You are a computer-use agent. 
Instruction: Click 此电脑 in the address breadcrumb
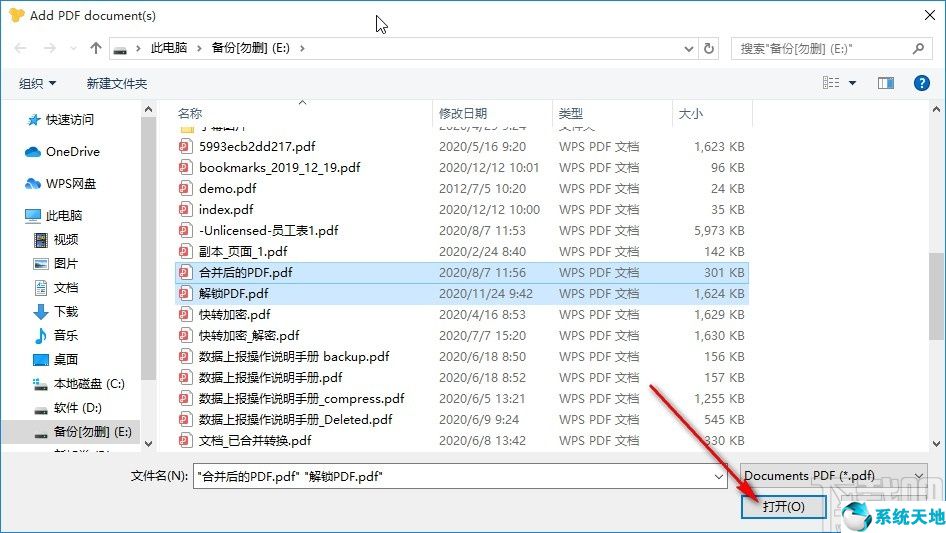(169, 48)
